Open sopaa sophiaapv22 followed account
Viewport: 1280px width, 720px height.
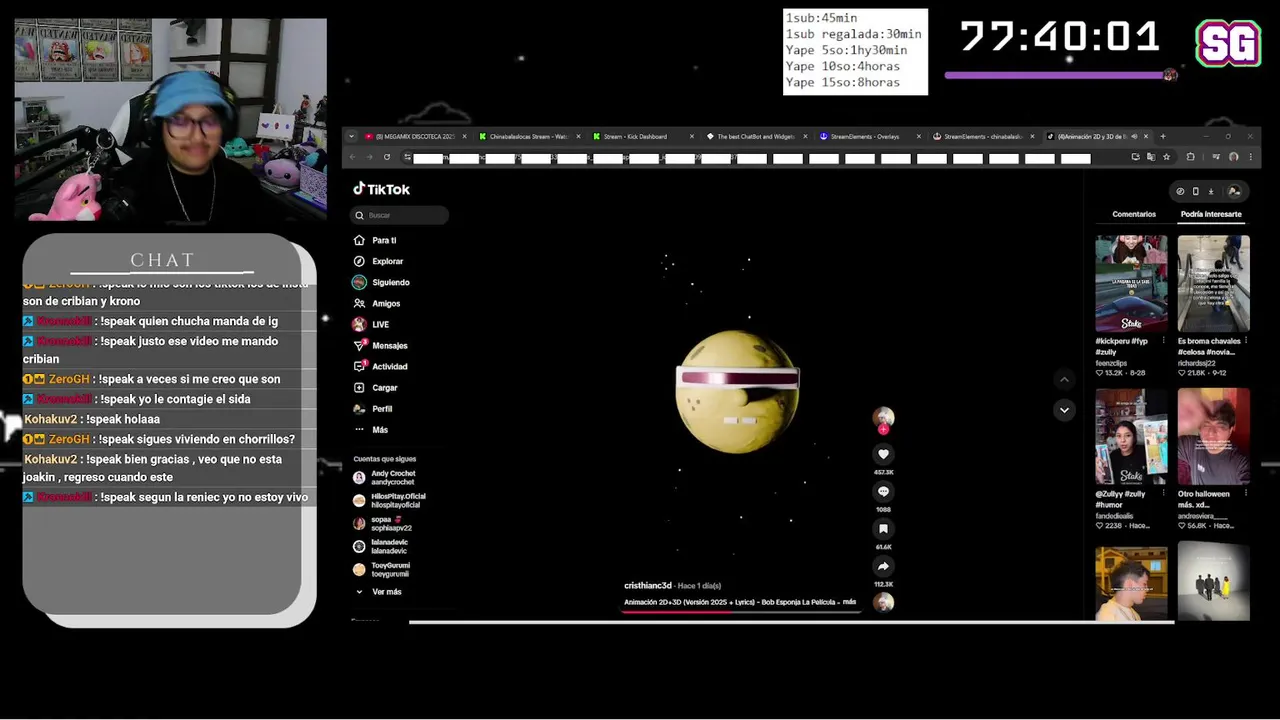pos(382,523)
